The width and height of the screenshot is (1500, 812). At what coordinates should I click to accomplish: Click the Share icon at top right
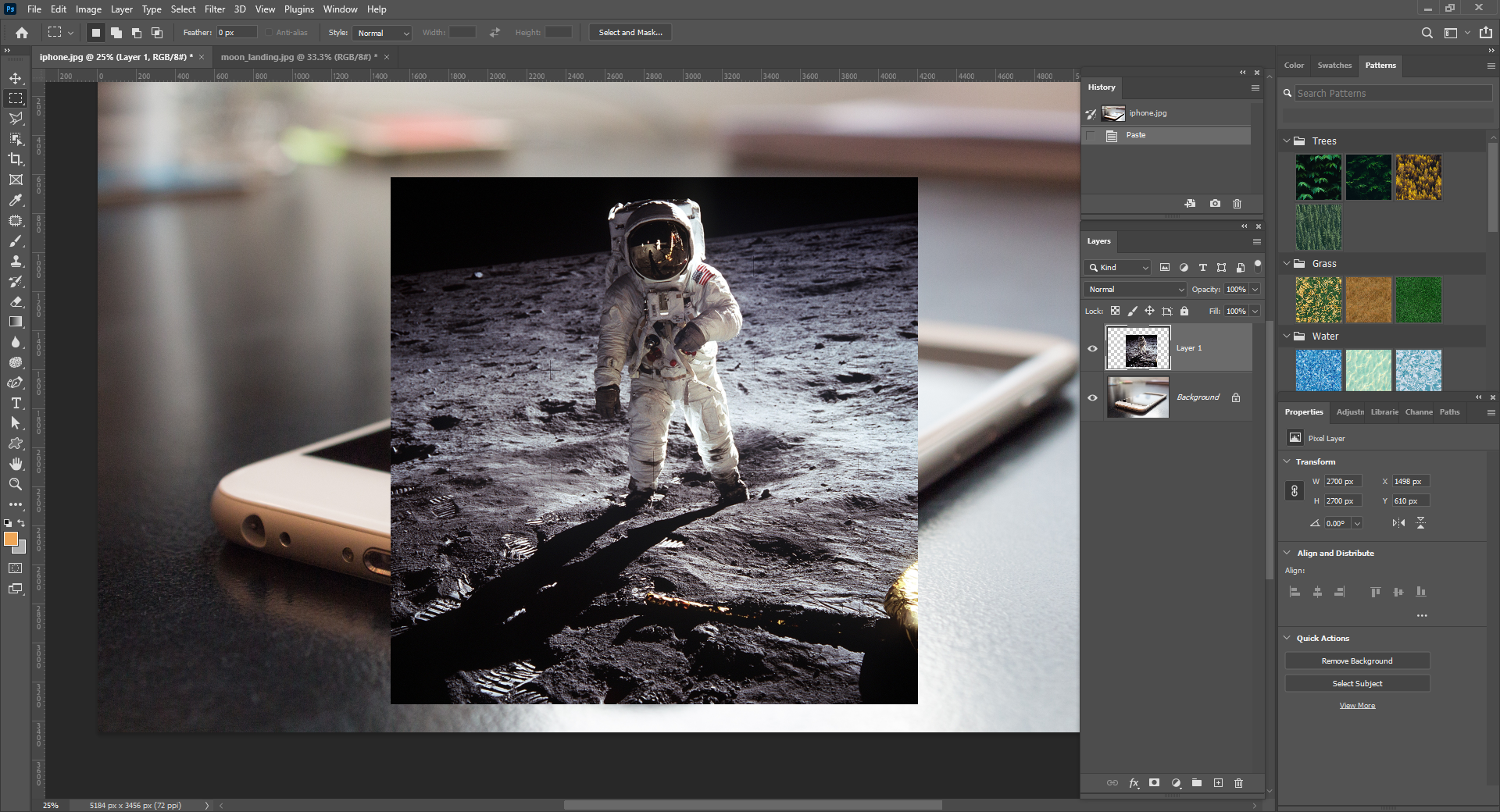coord(1486,33)
